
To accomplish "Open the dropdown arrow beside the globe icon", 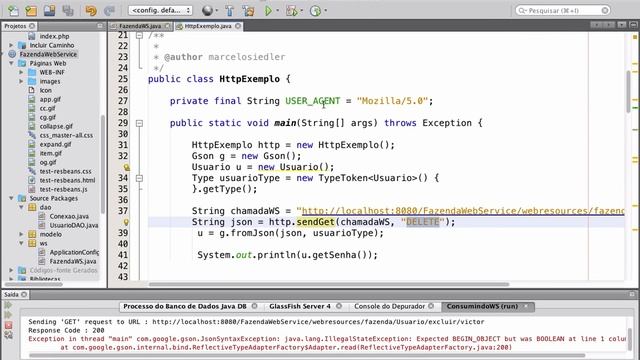I will 216,11.
